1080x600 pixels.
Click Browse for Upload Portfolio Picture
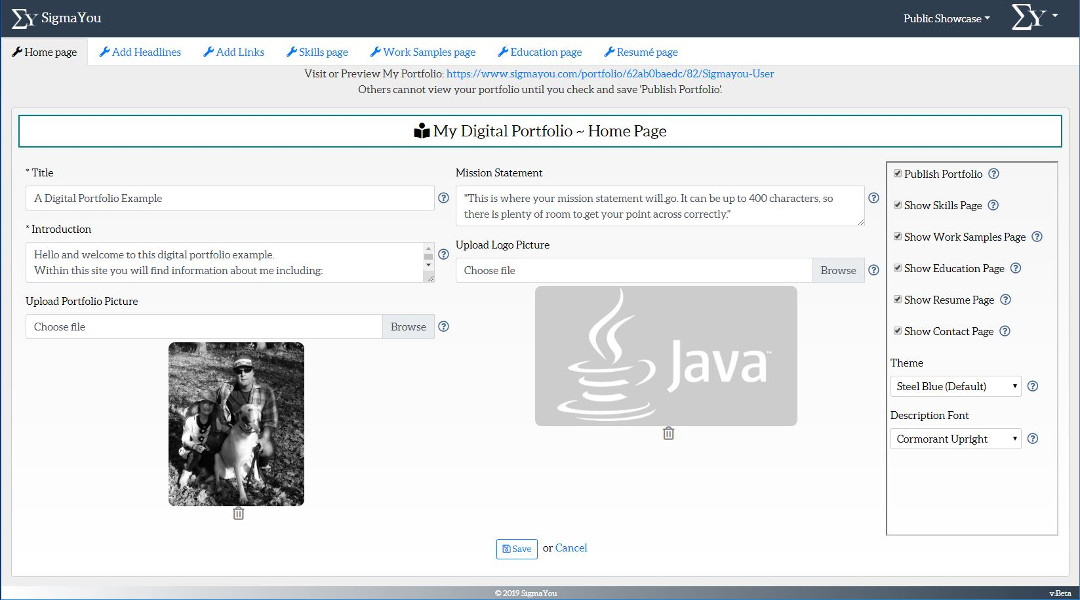[x=408, y=327]
